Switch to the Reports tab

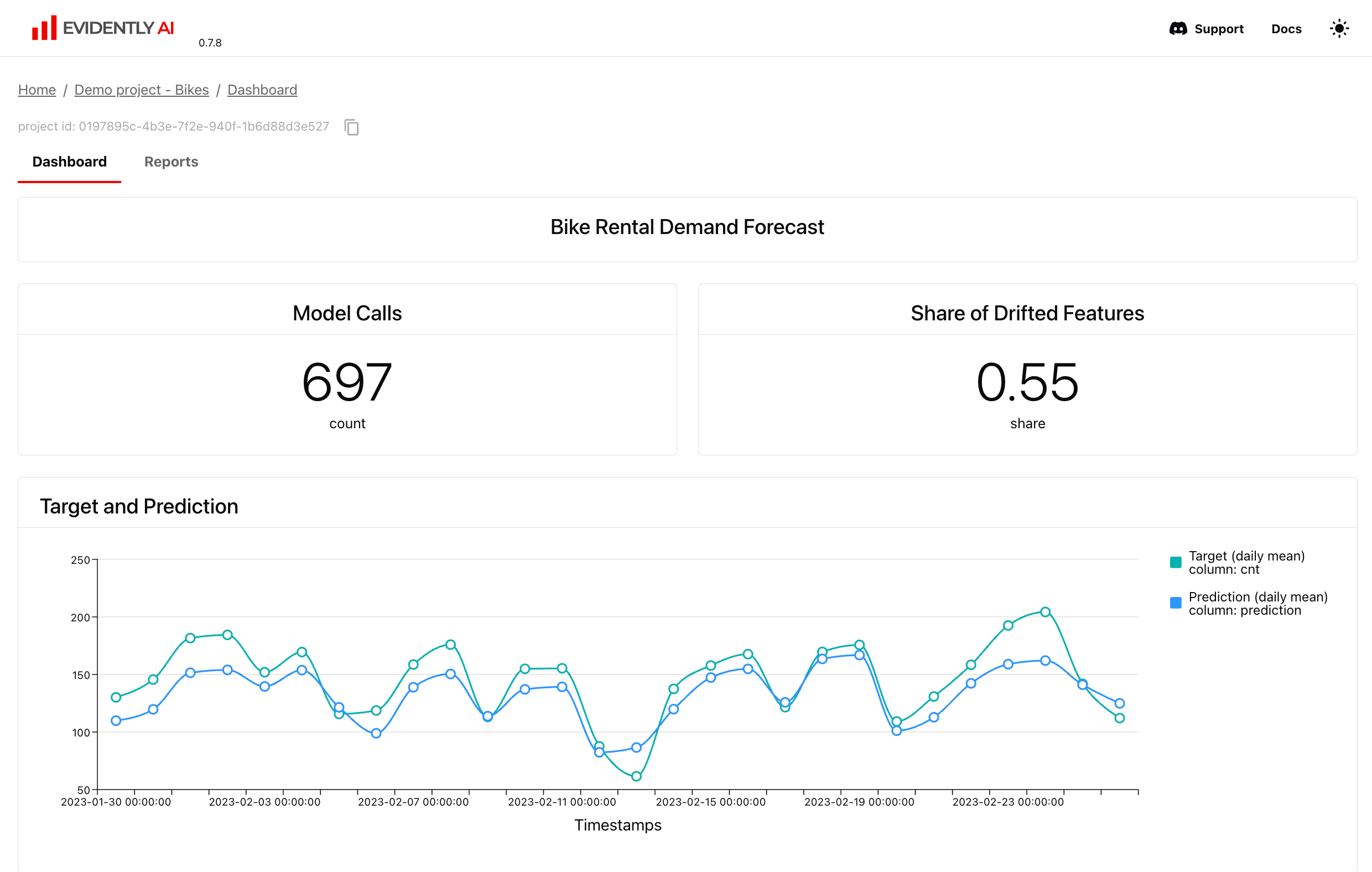click(x=171, y=162)
